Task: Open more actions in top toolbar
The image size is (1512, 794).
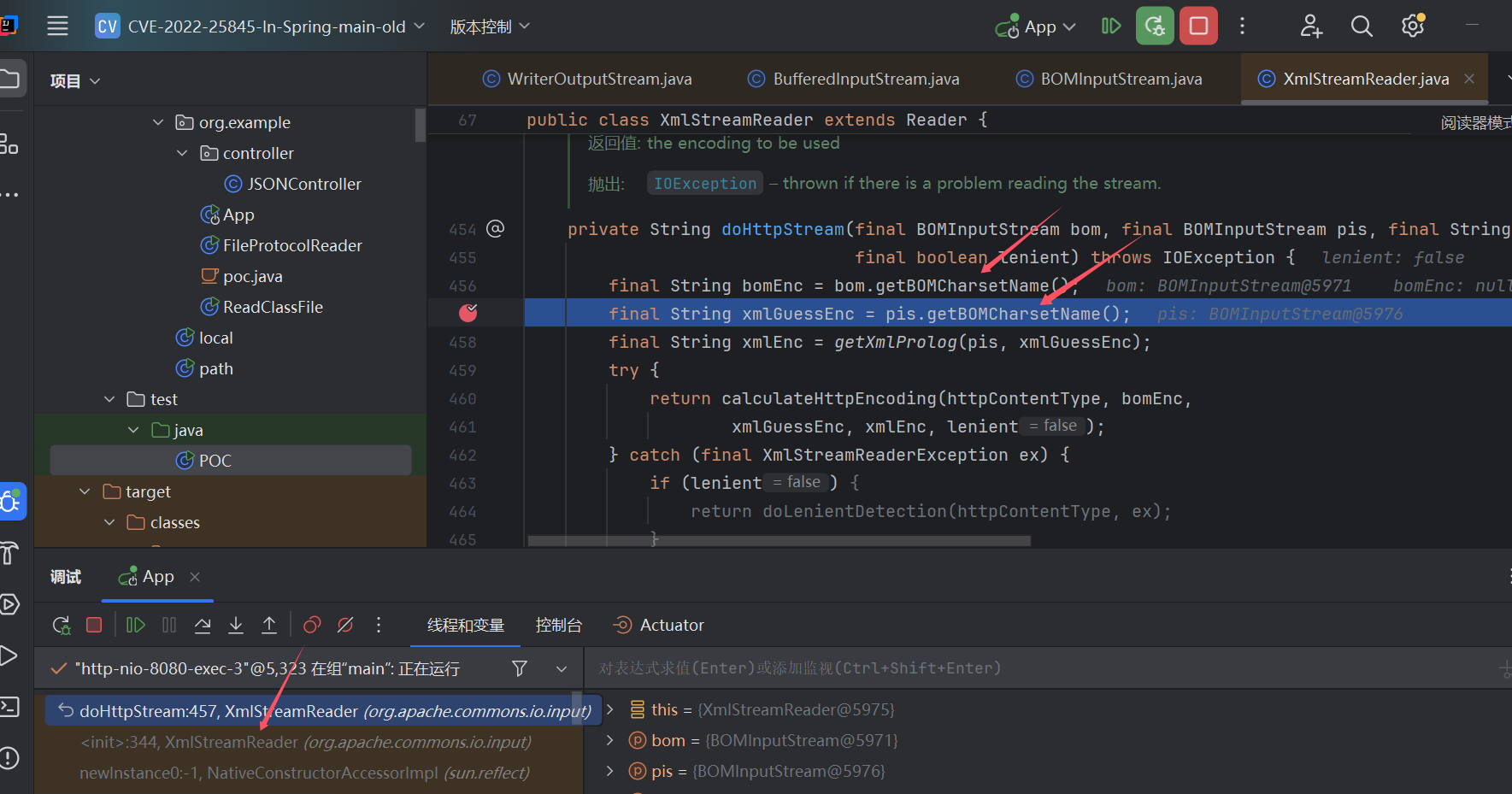Action: click(1242, 26)
